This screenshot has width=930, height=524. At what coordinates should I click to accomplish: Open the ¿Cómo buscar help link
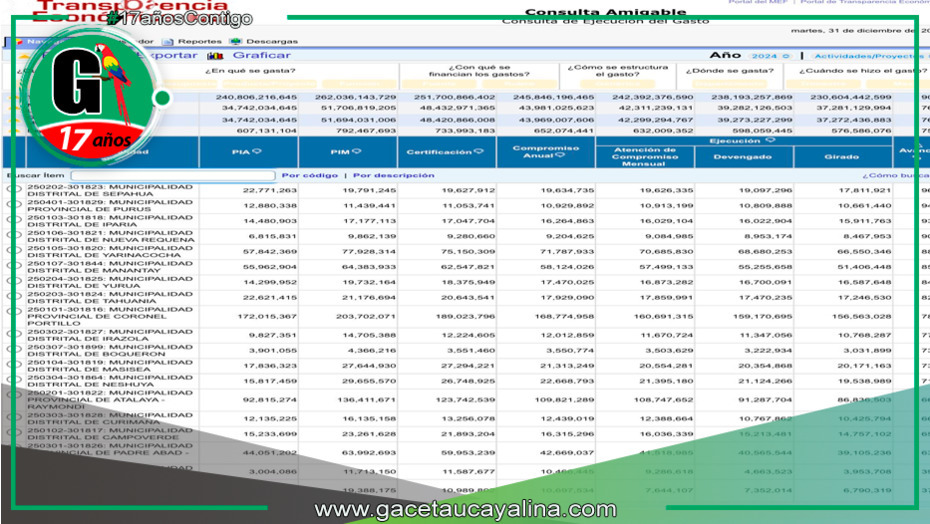pyautogui.click(x=896, y=176)
